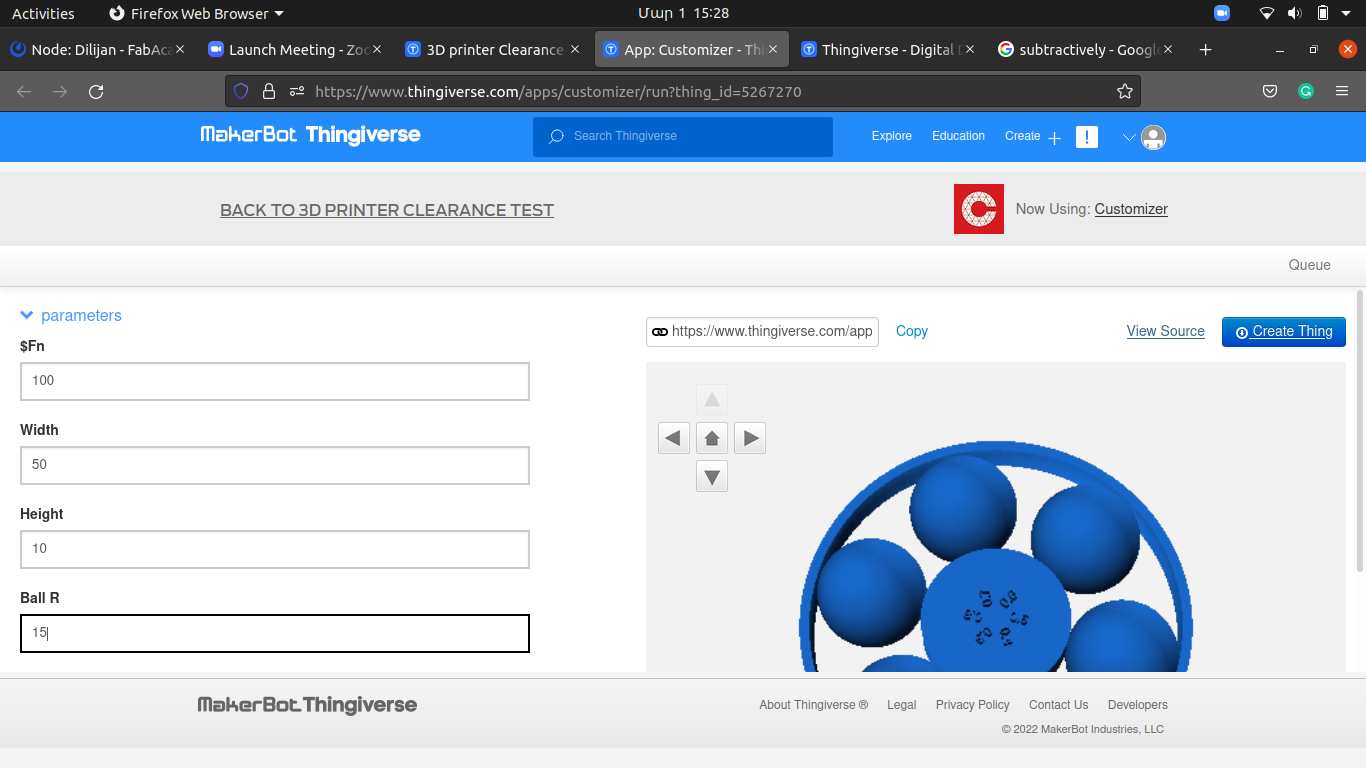
Task: Open the Education menu
Action: [958, 136]
